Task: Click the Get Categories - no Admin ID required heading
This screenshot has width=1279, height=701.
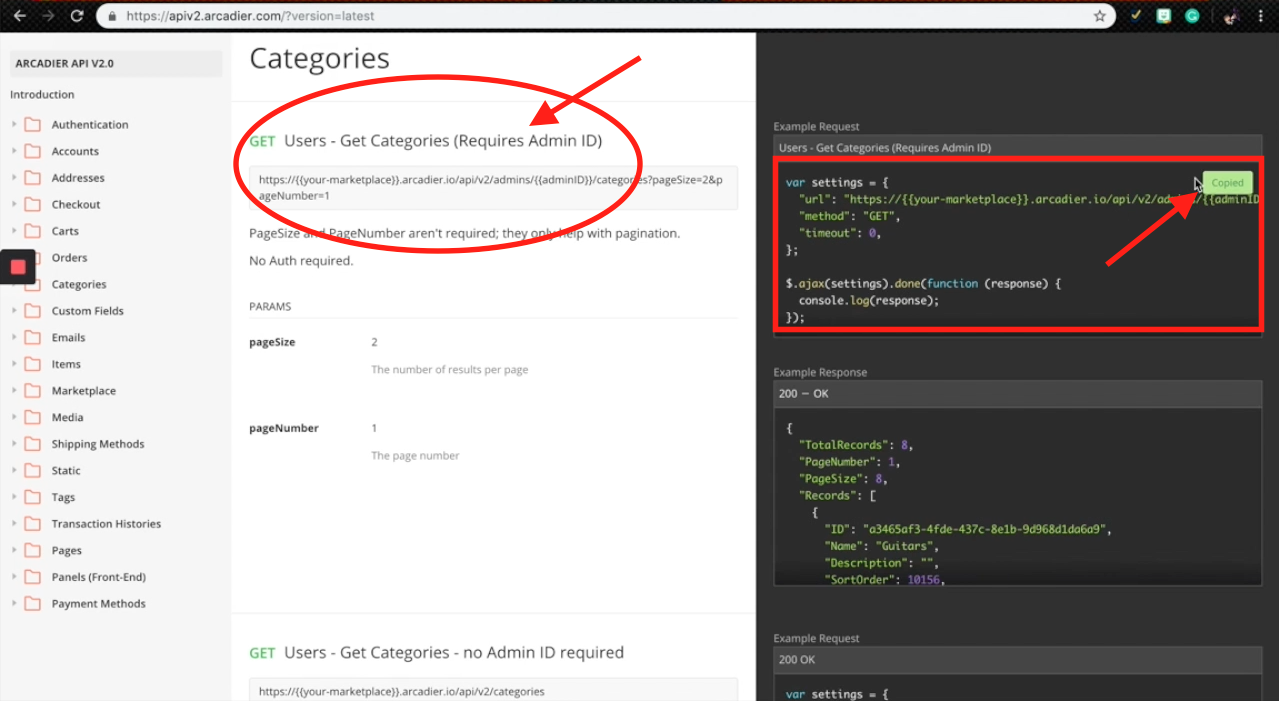Action: [454, 653]
